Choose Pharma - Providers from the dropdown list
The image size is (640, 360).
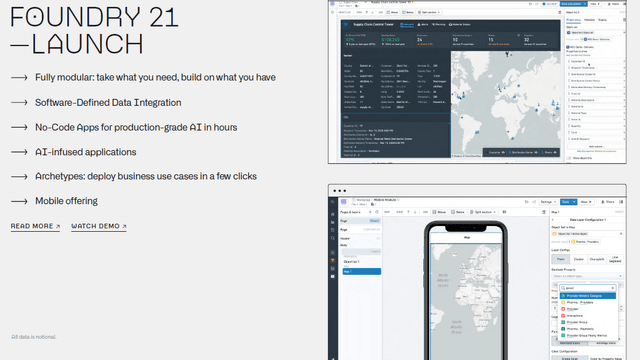pos(588,302)
